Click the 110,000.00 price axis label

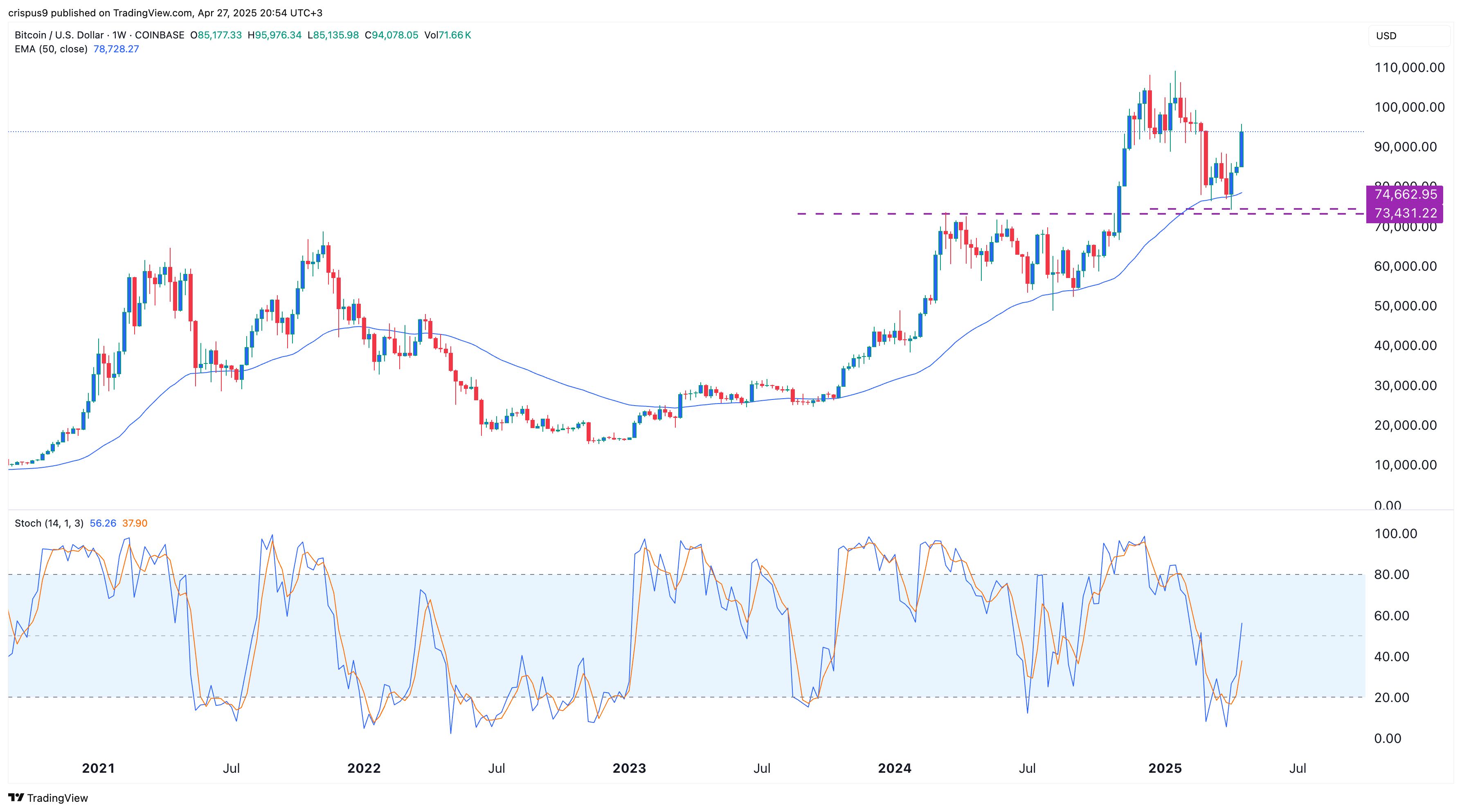tap(1409, 67)
